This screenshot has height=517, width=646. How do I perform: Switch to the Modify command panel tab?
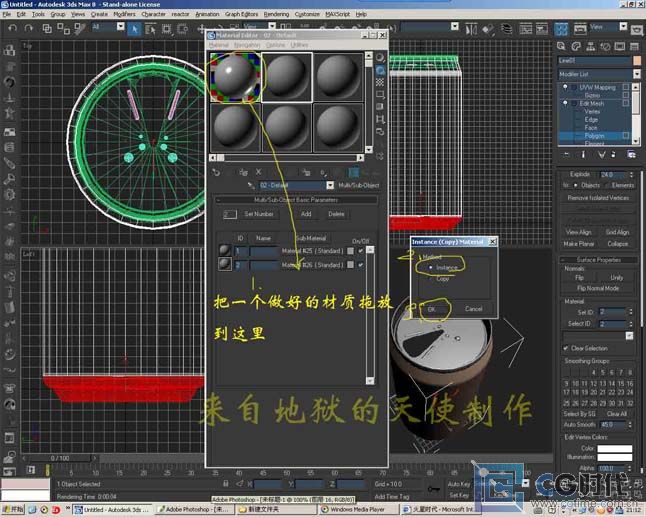click(x=576, y=47)
